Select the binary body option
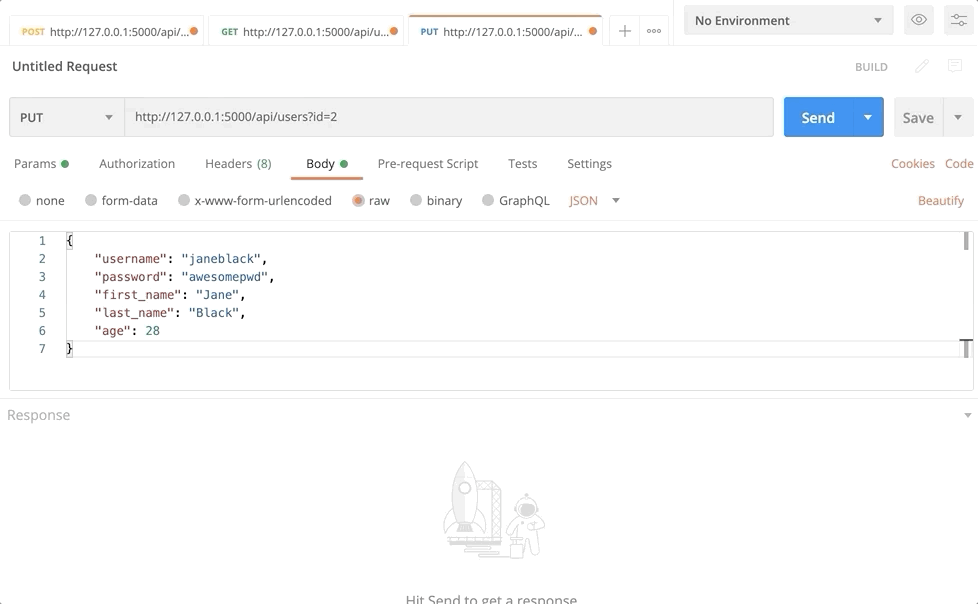The height and width of the screenshot is (604, 978). coord(416,200)
